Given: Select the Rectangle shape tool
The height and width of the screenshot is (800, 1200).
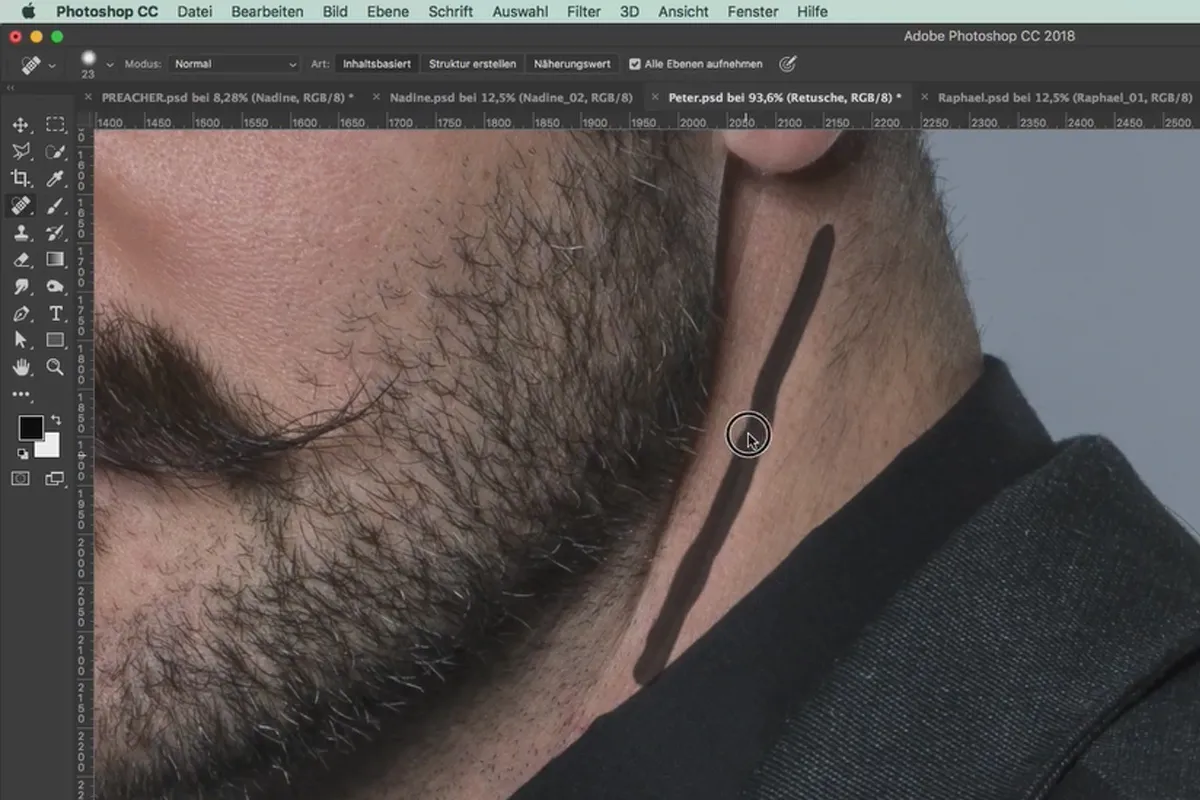Looking at the screenshot, I should point(55,341).
